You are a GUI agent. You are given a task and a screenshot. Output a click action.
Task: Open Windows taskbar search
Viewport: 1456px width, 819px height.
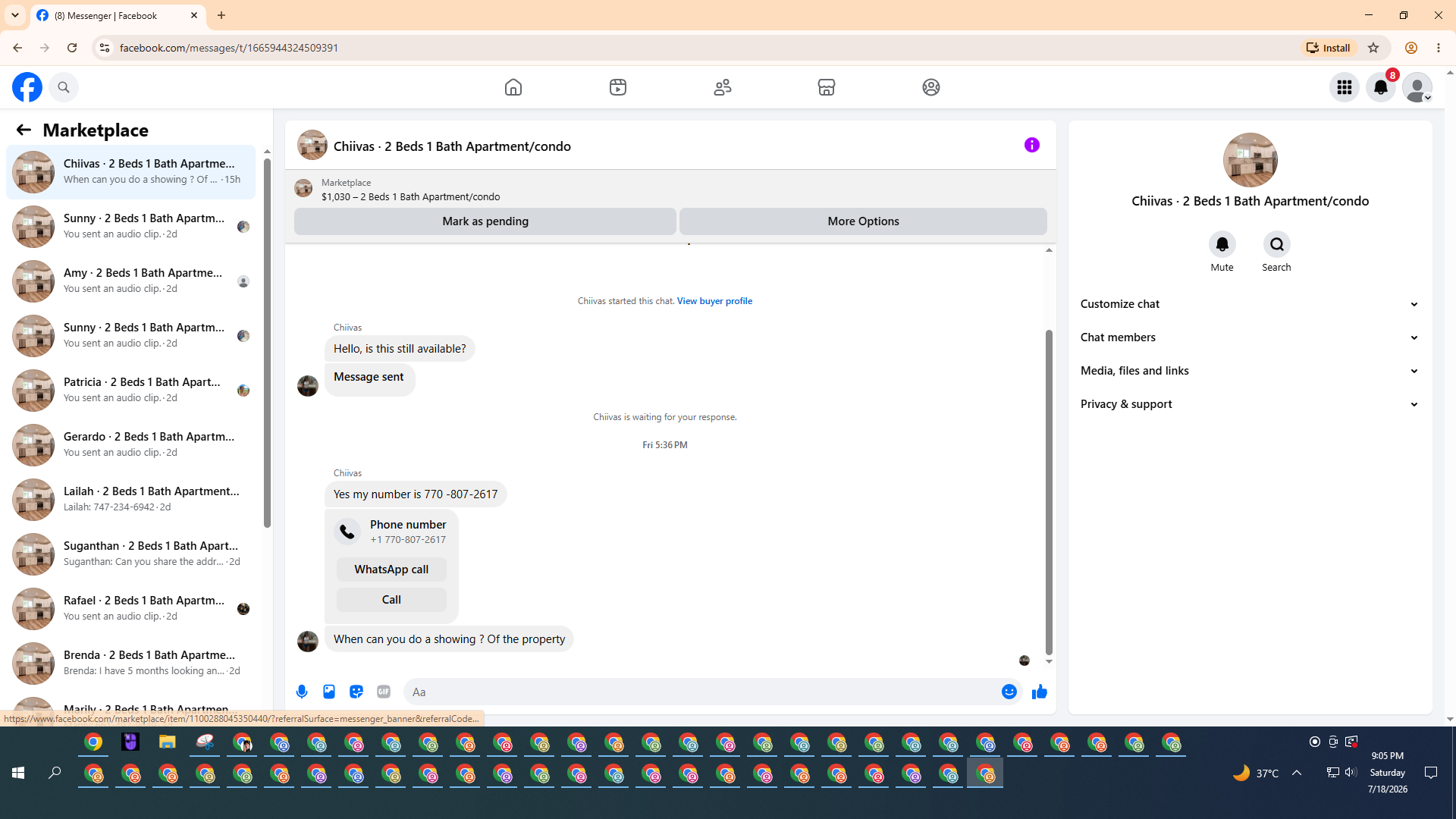coord(55,773)
